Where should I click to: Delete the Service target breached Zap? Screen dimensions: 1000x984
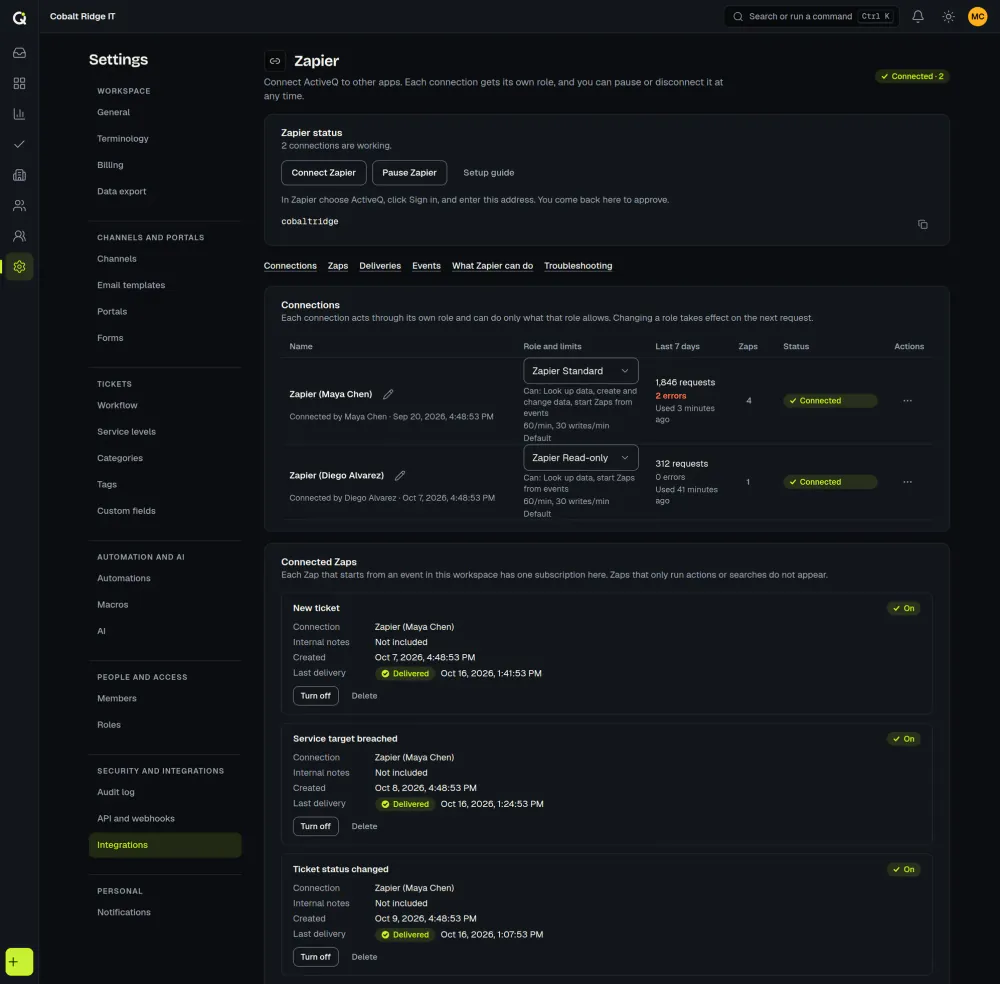[x=364, y=826]
